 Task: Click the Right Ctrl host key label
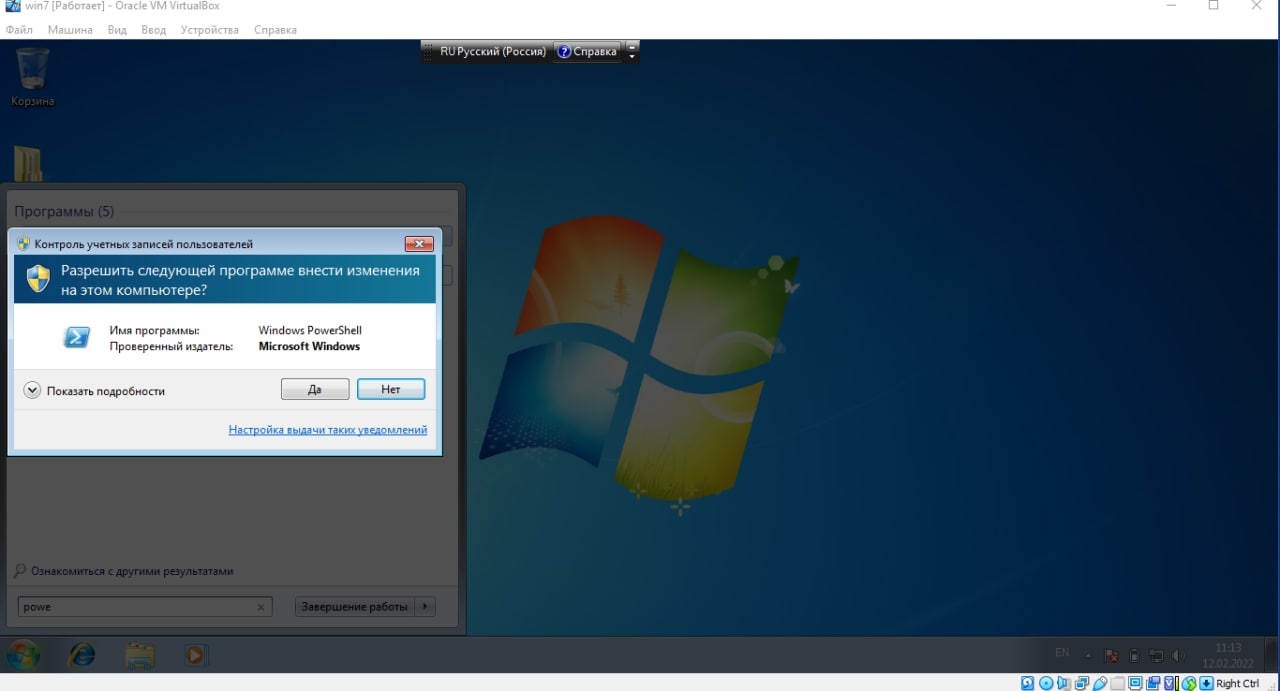tap(1238, 683)
